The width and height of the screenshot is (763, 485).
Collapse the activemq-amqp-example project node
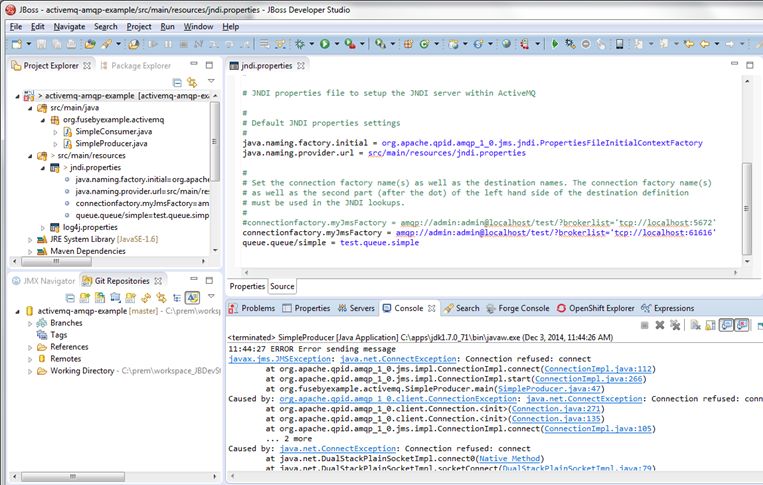point(18,96)
